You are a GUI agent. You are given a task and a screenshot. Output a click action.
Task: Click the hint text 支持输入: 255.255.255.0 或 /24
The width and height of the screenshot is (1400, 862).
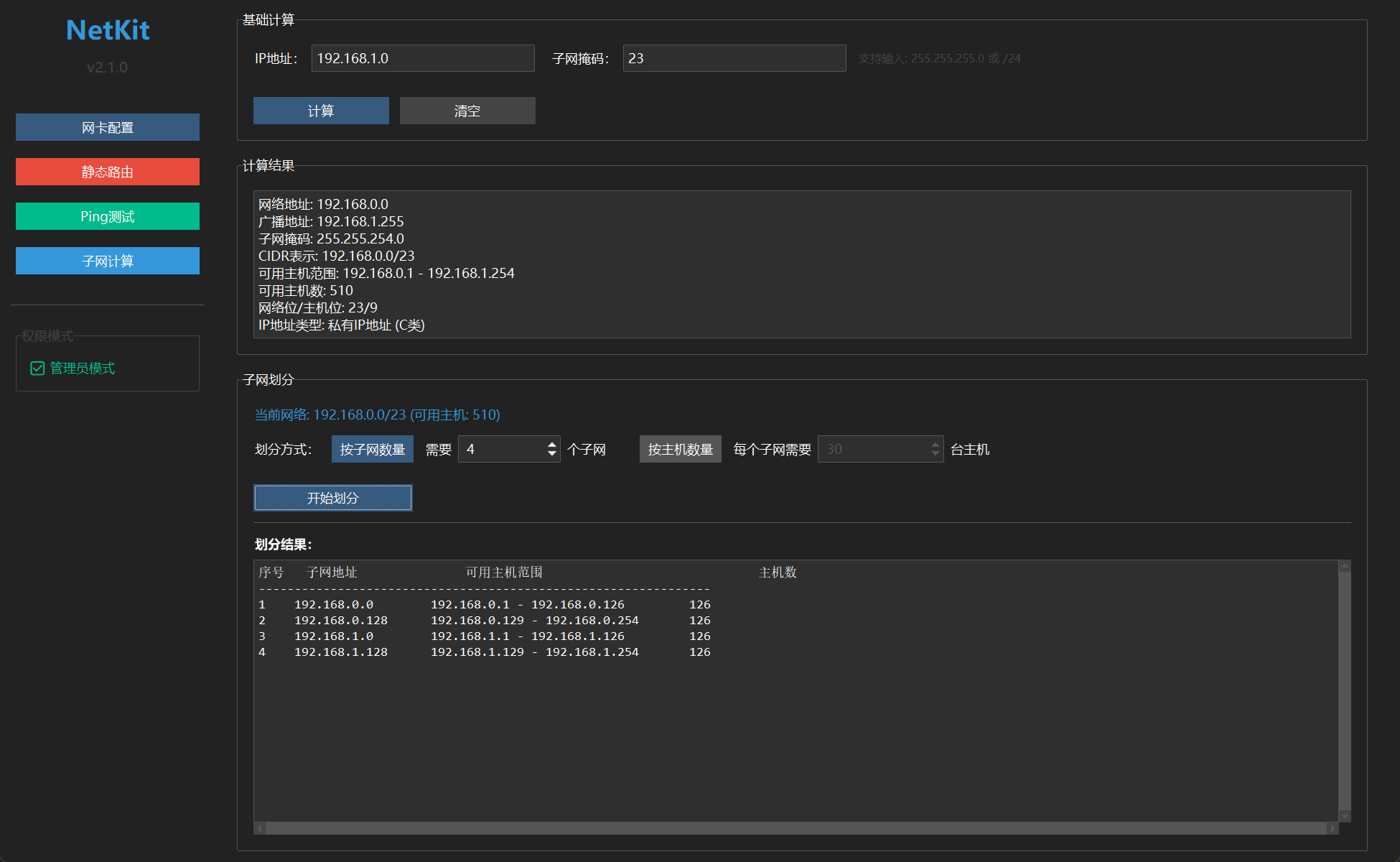coord(940,58)
